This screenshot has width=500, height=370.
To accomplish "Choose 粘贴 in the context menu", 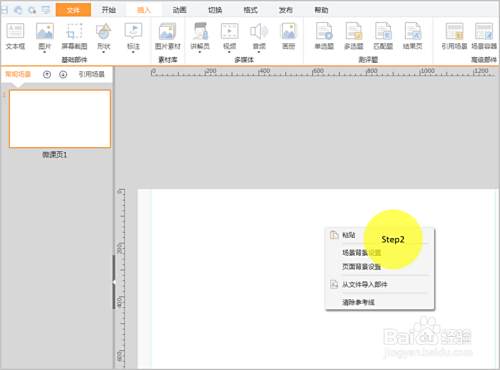I will point(380,235).
